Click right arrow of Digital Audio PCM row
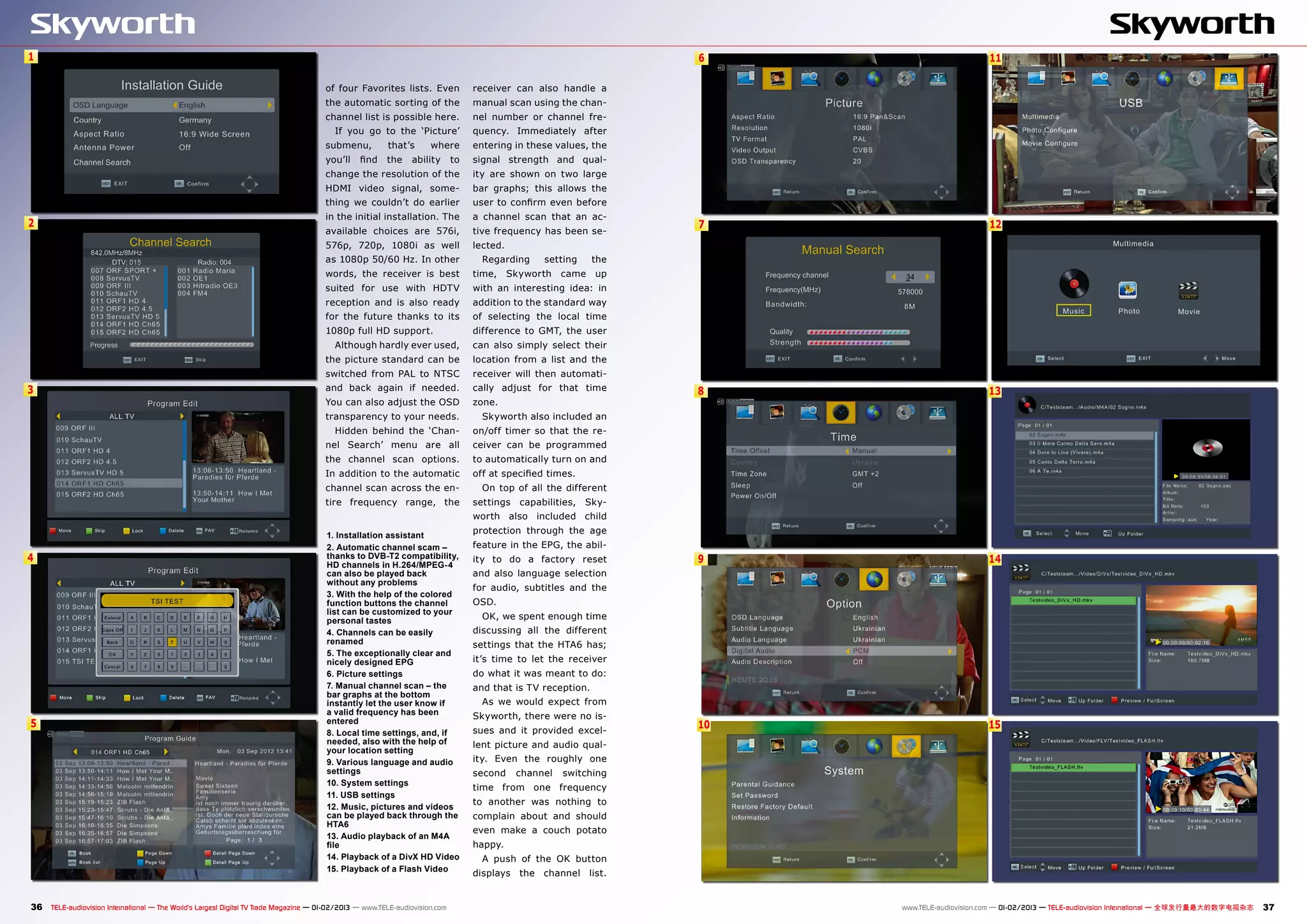Image resolution: width=1307 pixels, height=924 pixels. click(950, 651)
